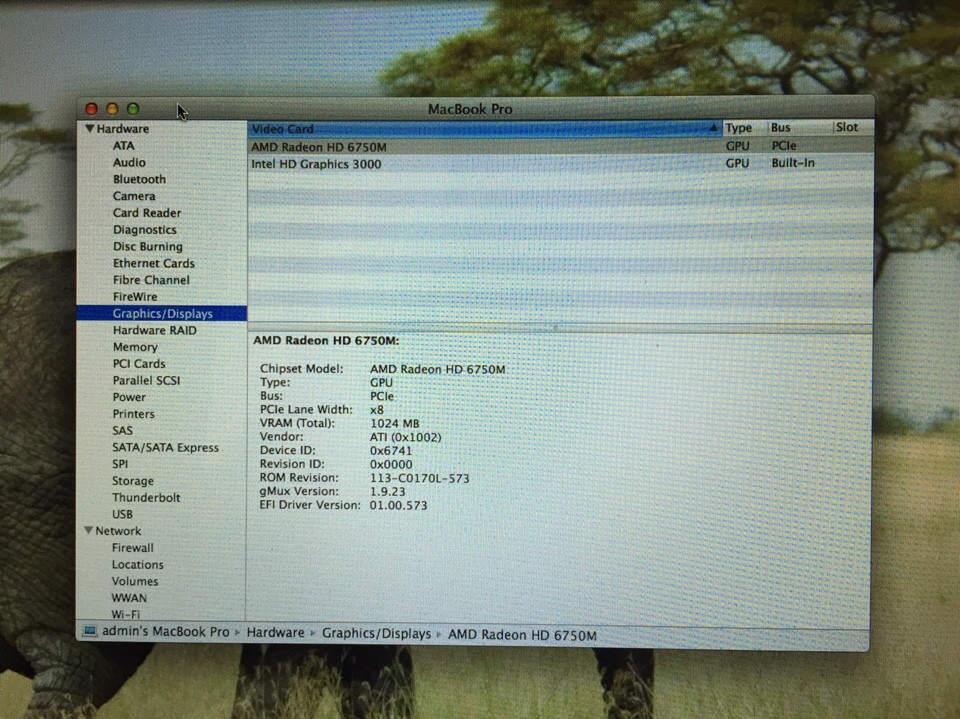This screenshot has width=960, height=719.
Task: Click the yellow minimize window button
Action: pos(112,109)
